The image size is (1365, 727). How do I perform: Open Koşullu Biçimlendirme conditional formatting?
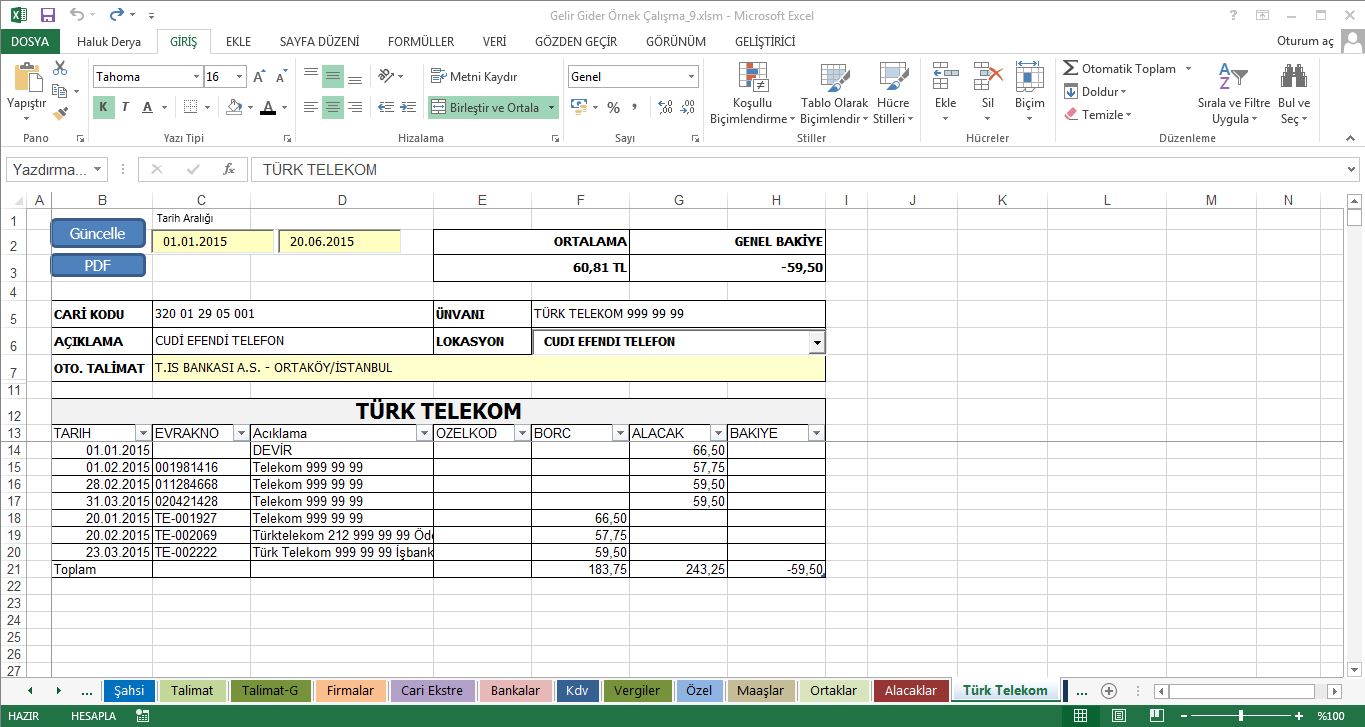pos(752,93)
